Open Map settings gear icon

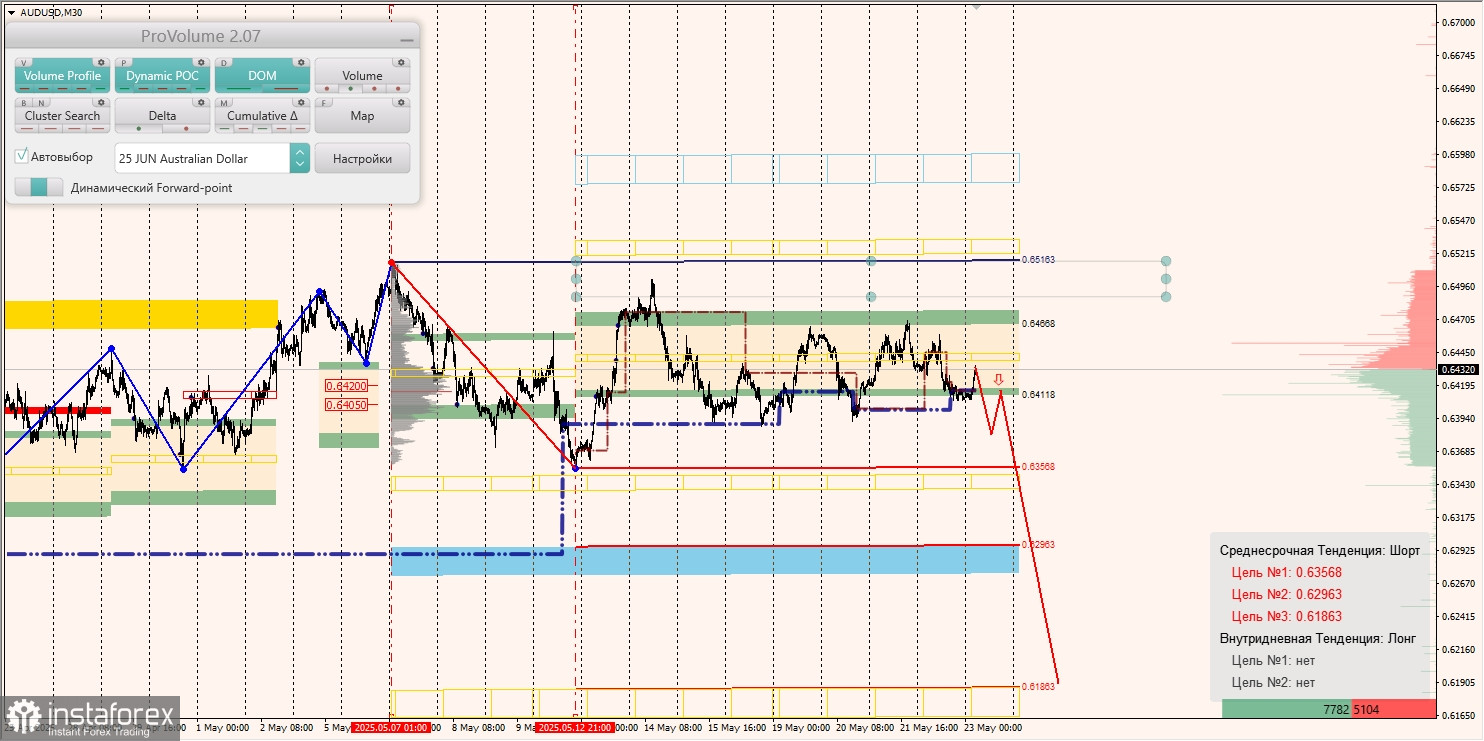tap(401, 102)
